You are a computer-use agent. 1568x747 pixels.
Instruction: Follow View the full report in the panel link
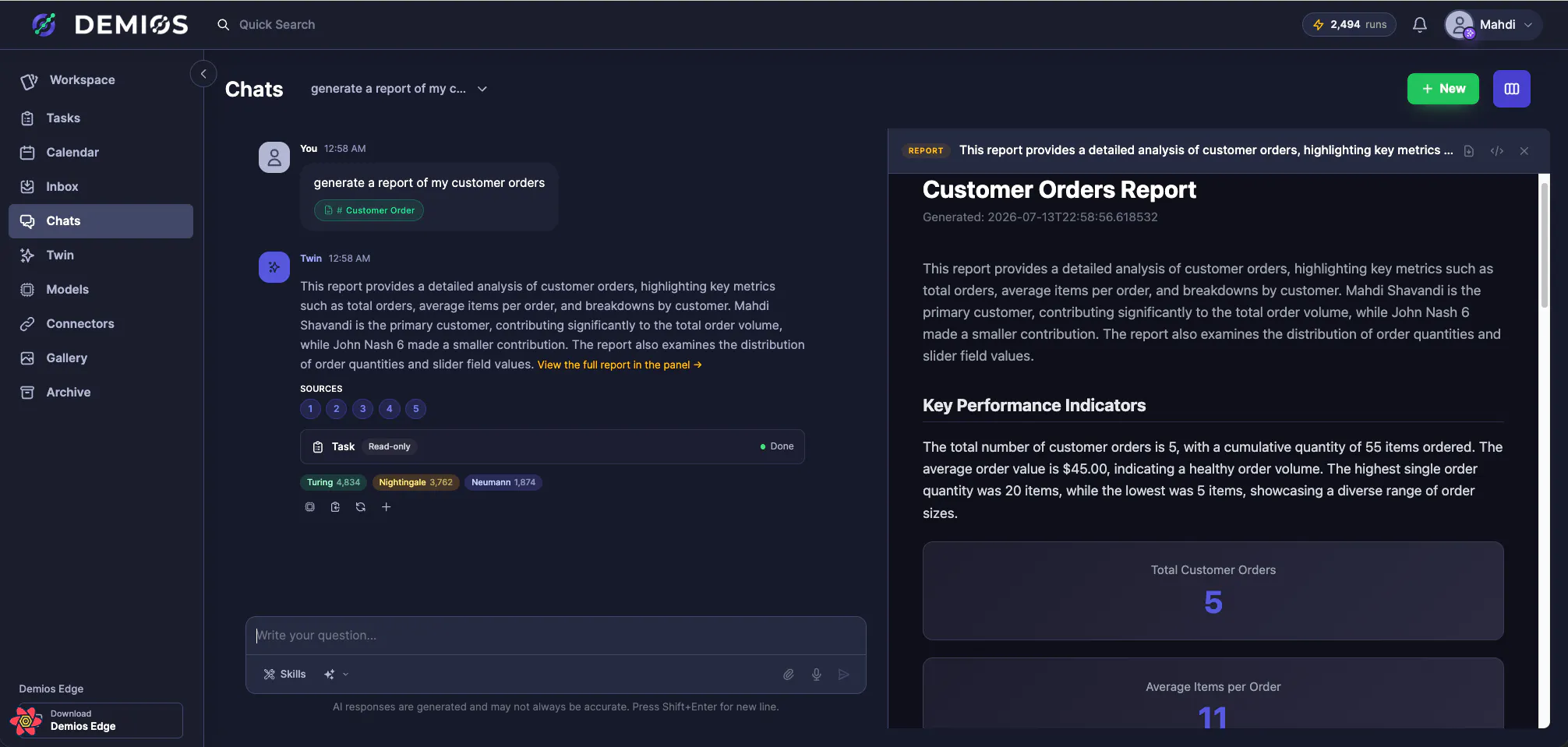point(620,365)
